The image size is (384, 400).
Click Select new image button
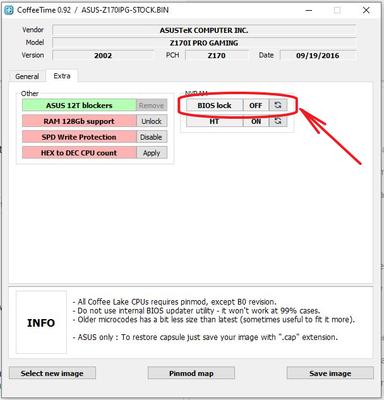pos(52,373)
